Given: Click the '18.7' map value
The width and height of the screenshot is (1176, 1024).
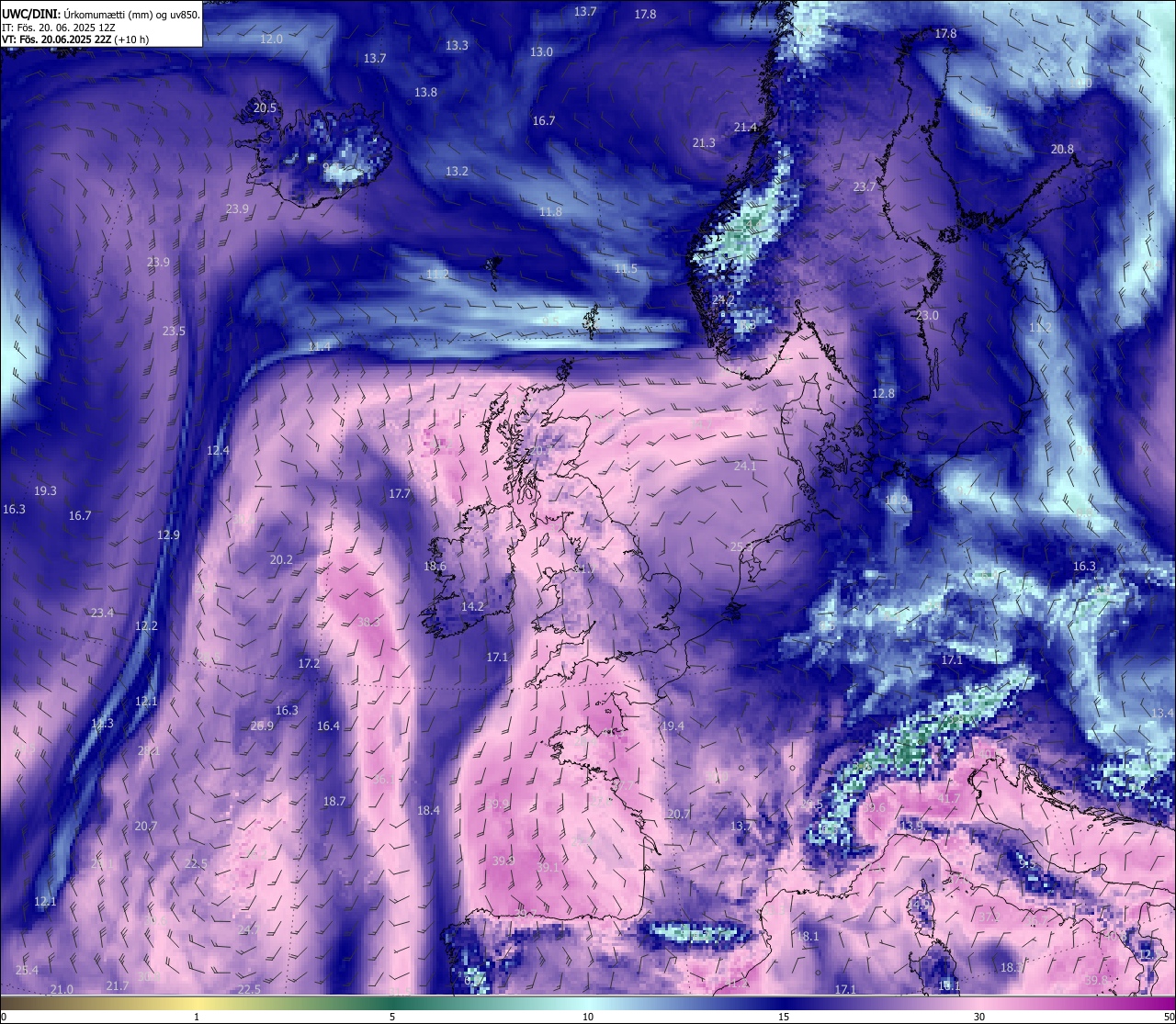Looking at the screenshot, I should [x=334, y=801].
